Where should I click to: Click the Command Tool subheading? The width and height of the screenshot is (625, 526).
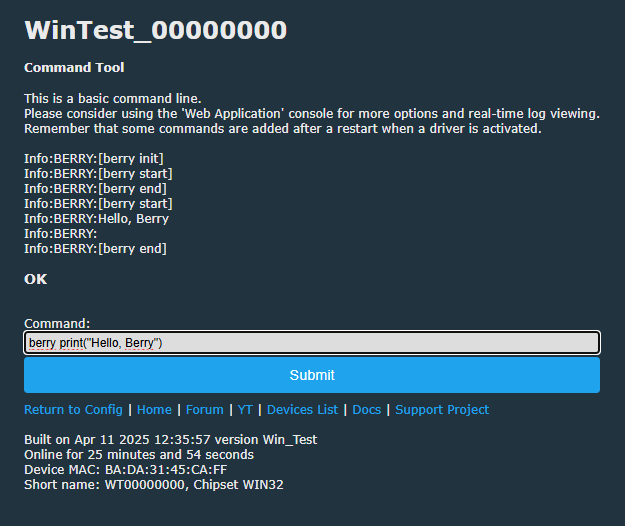(x=74, y=67)
